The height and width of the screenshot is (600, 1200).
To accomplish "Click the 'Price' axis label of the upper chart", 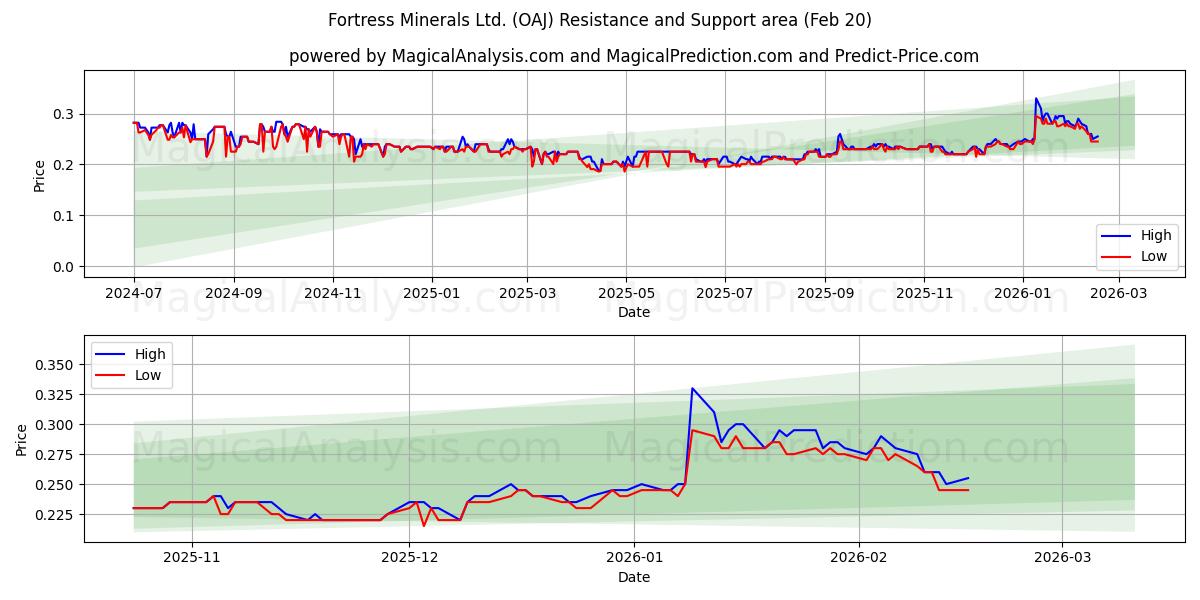I will coord(39,176).
